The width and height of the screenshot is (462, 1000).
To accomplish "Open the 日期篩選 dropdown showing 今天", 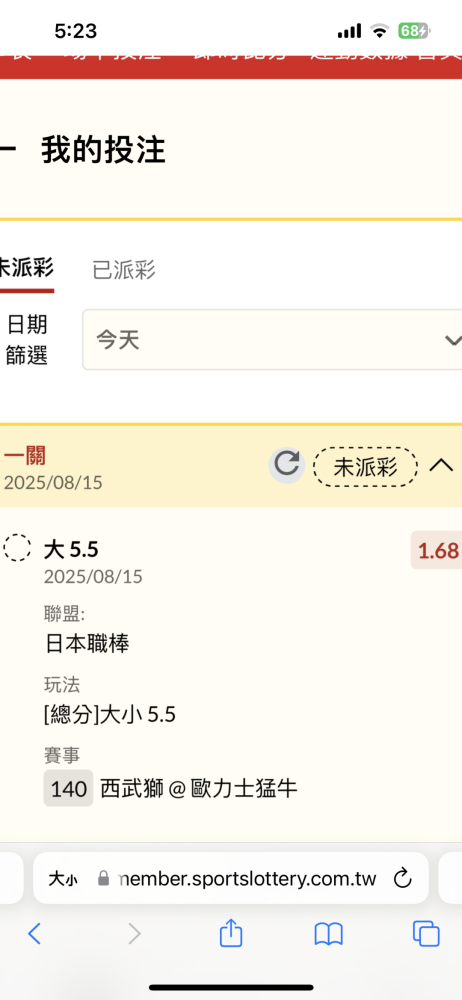I will [272, 340].
